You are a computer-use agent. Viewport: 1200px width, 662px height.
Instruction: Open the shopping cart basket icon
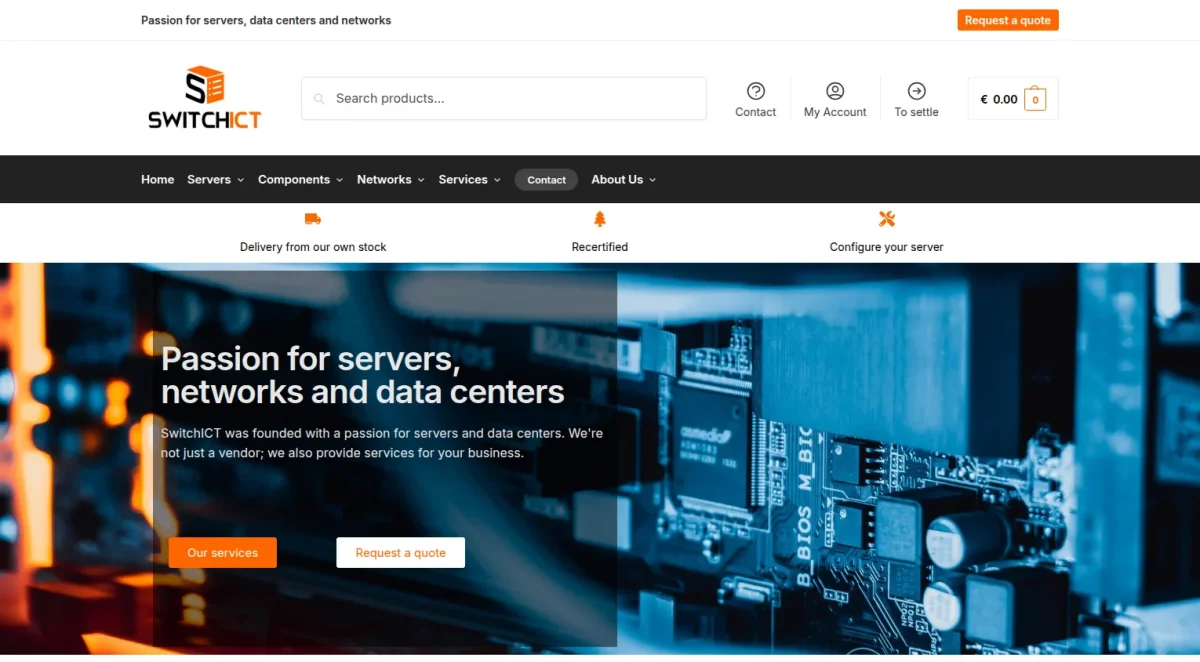point(1036,97)
